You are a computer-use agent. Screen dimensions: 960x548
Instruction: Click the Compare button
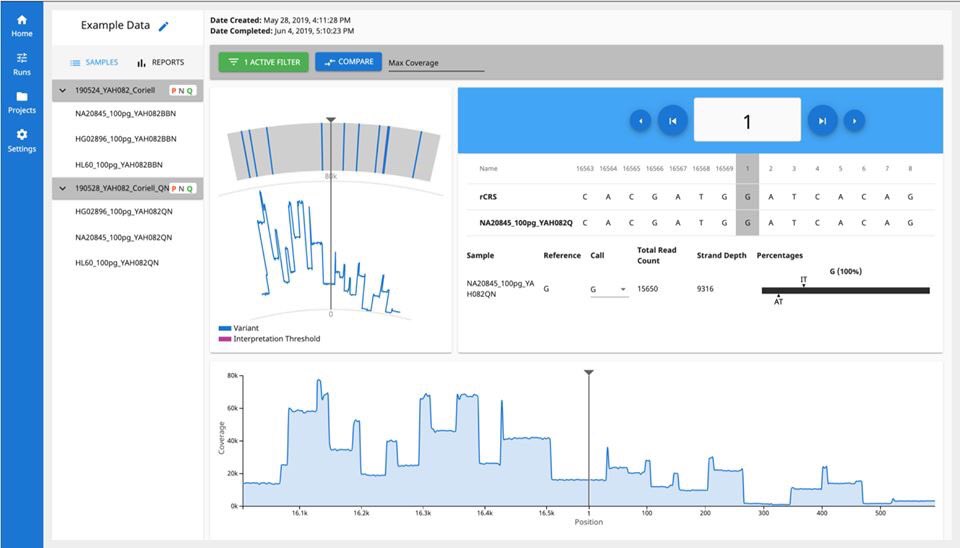click(x=348, y=62)
